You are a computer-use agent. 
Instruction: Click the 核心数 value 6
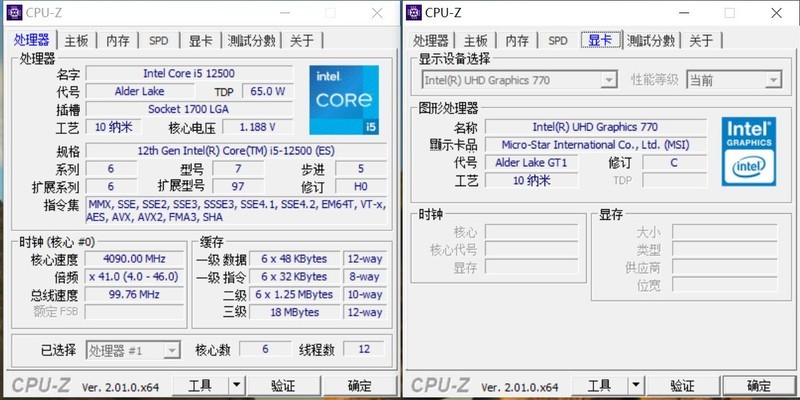(x=265, y=349)
